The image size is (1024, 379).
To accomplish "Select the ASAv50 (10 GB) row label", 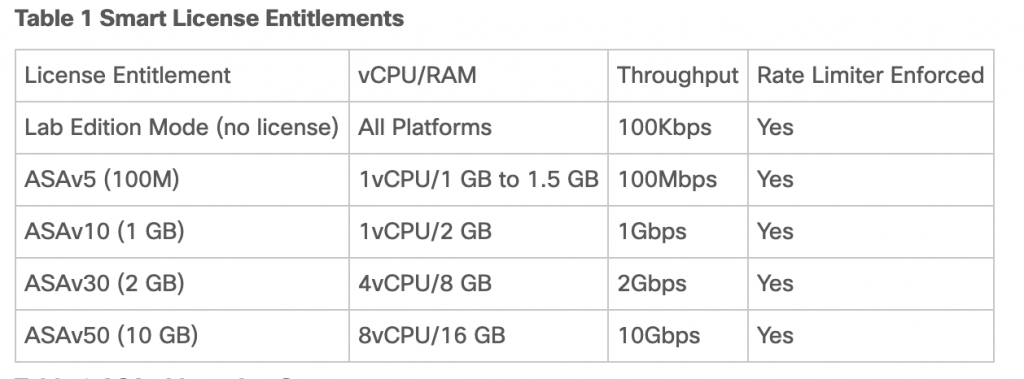I will (x=111, y=335).
